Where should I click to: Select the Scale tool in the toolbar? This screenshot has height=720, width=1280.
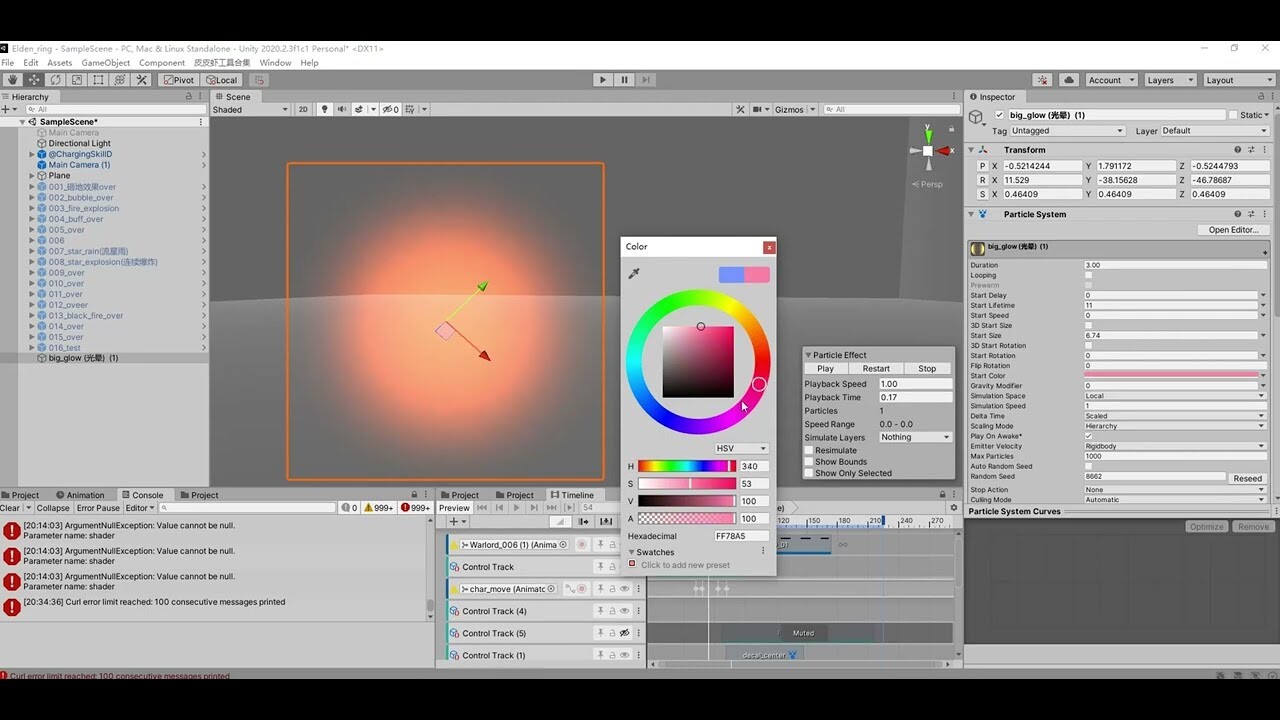pos(76,80)
